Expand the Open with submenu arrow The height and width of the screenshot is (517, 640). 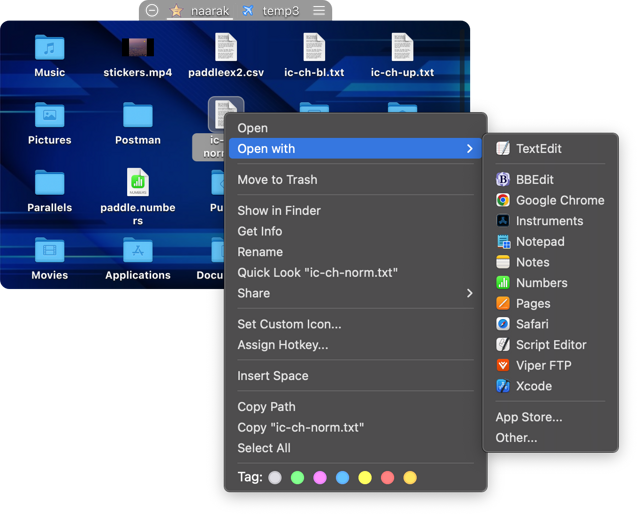point(469,149)
